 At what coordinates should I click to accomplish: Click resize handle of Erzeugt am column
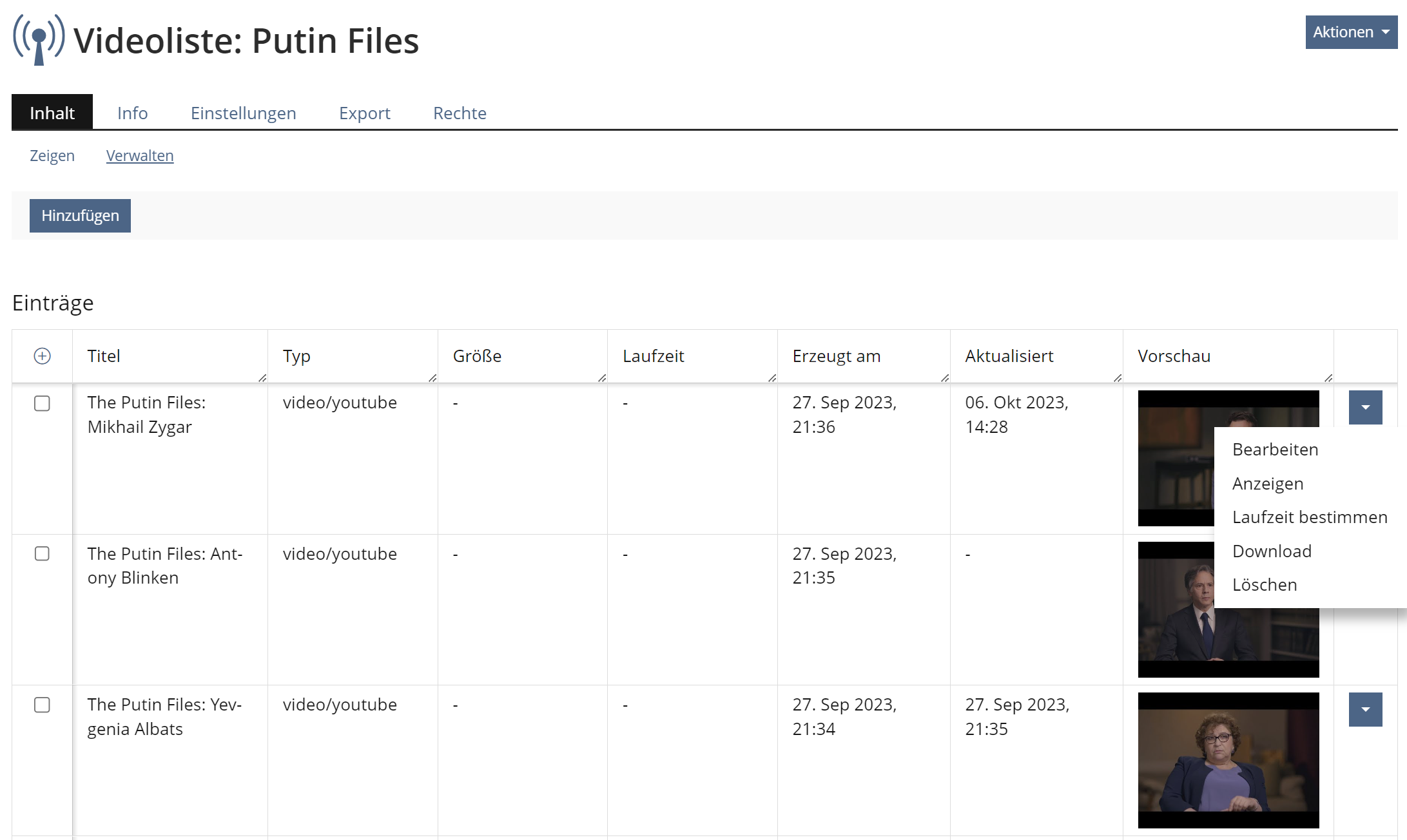pyautogui.click(x=945, y=378)
